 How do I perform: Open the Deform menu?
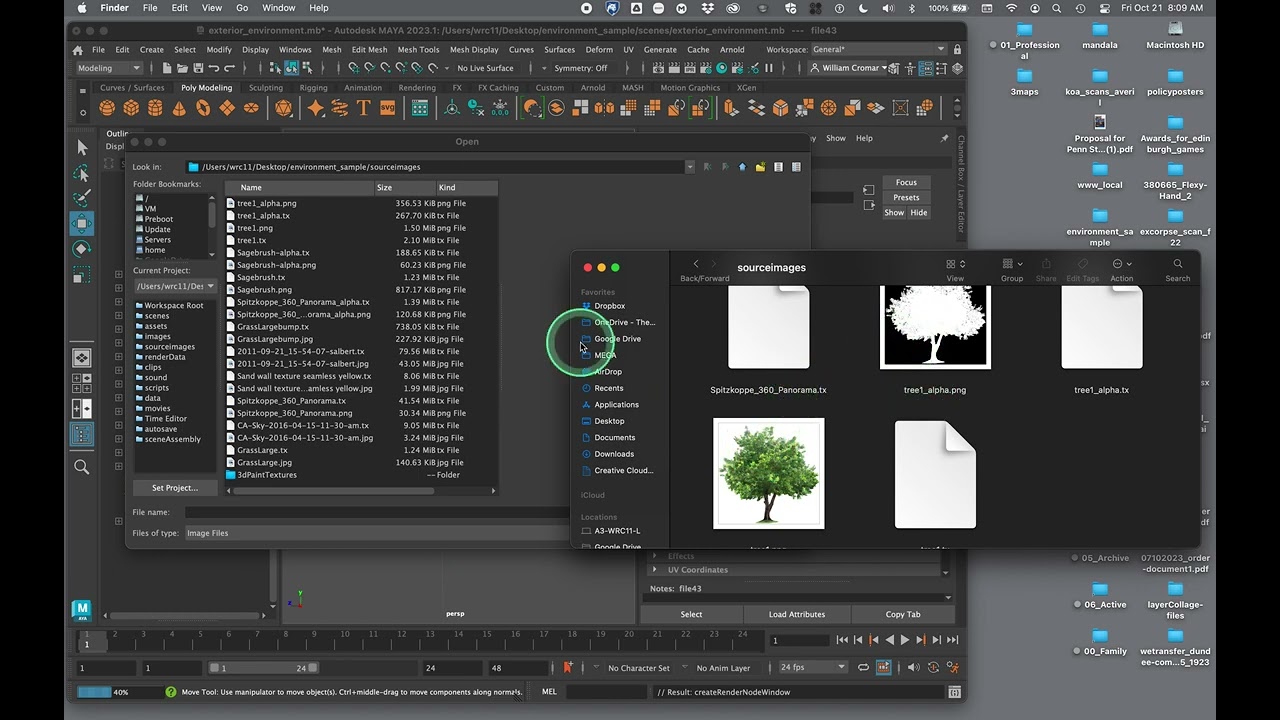click(x=599, y=49)
